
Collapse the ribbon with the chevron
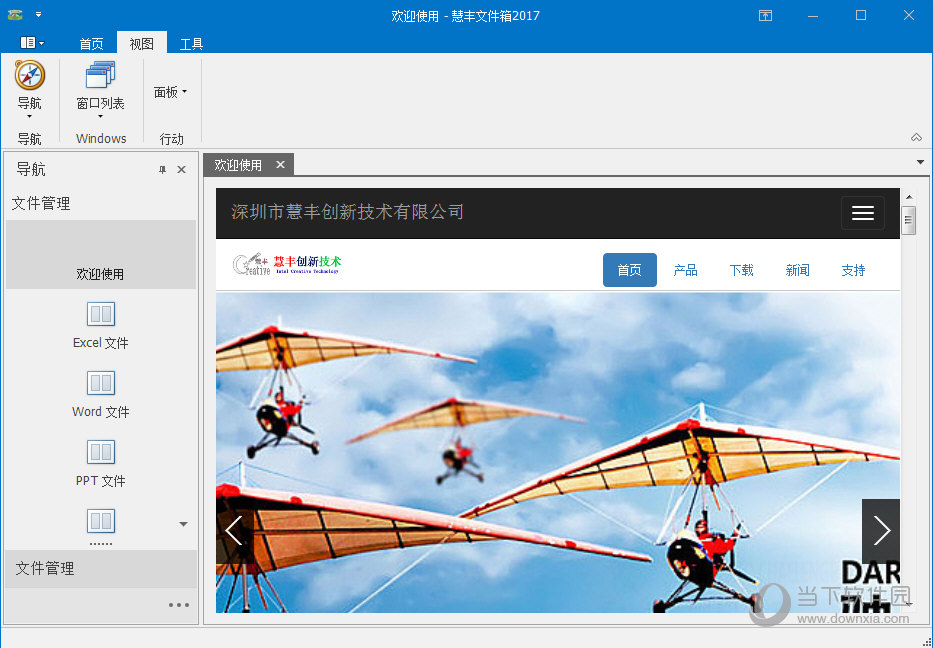pyautogui.click(x=916, y=138)
